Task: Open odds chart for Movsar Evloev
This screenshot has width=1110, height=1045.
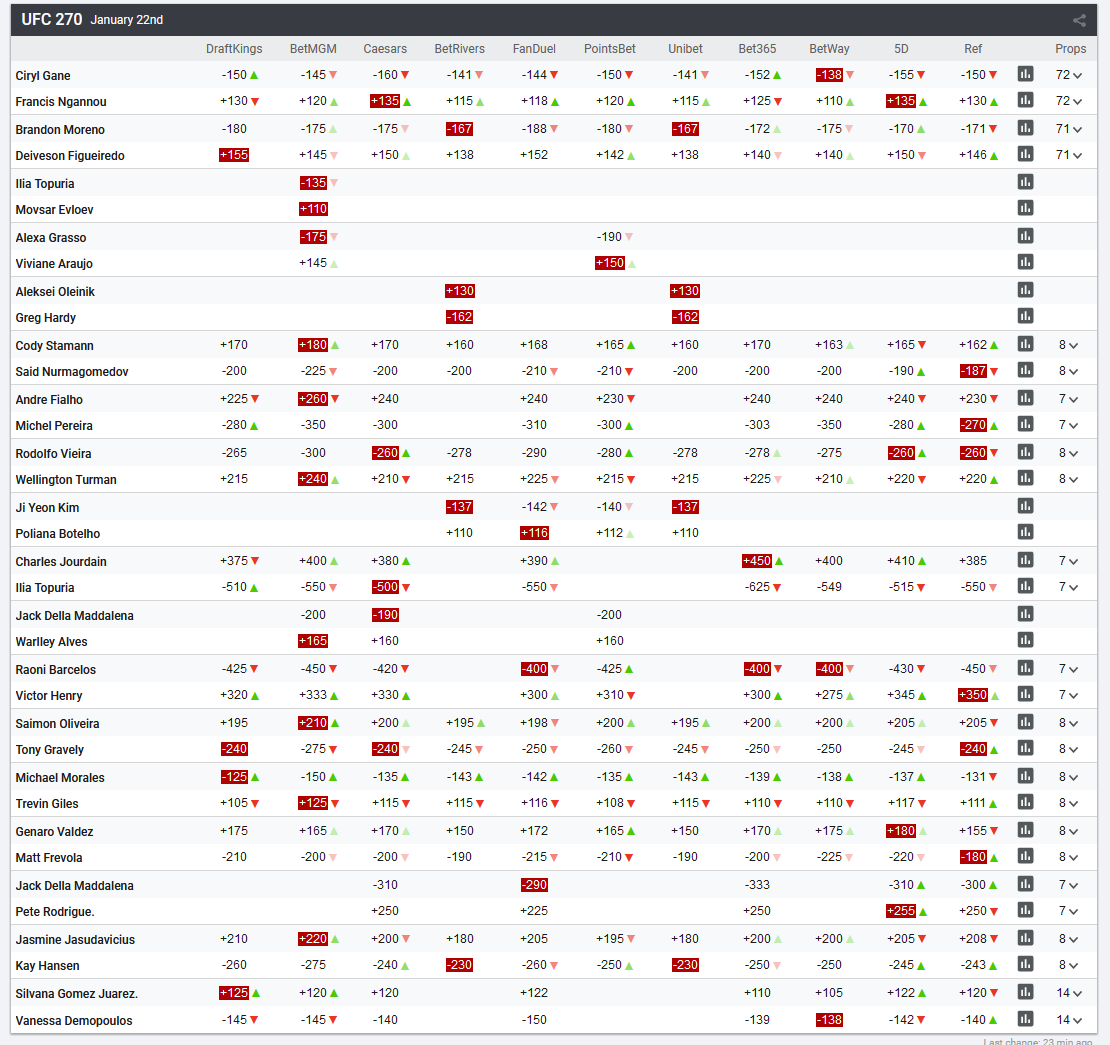Action: pos(1025,208)
